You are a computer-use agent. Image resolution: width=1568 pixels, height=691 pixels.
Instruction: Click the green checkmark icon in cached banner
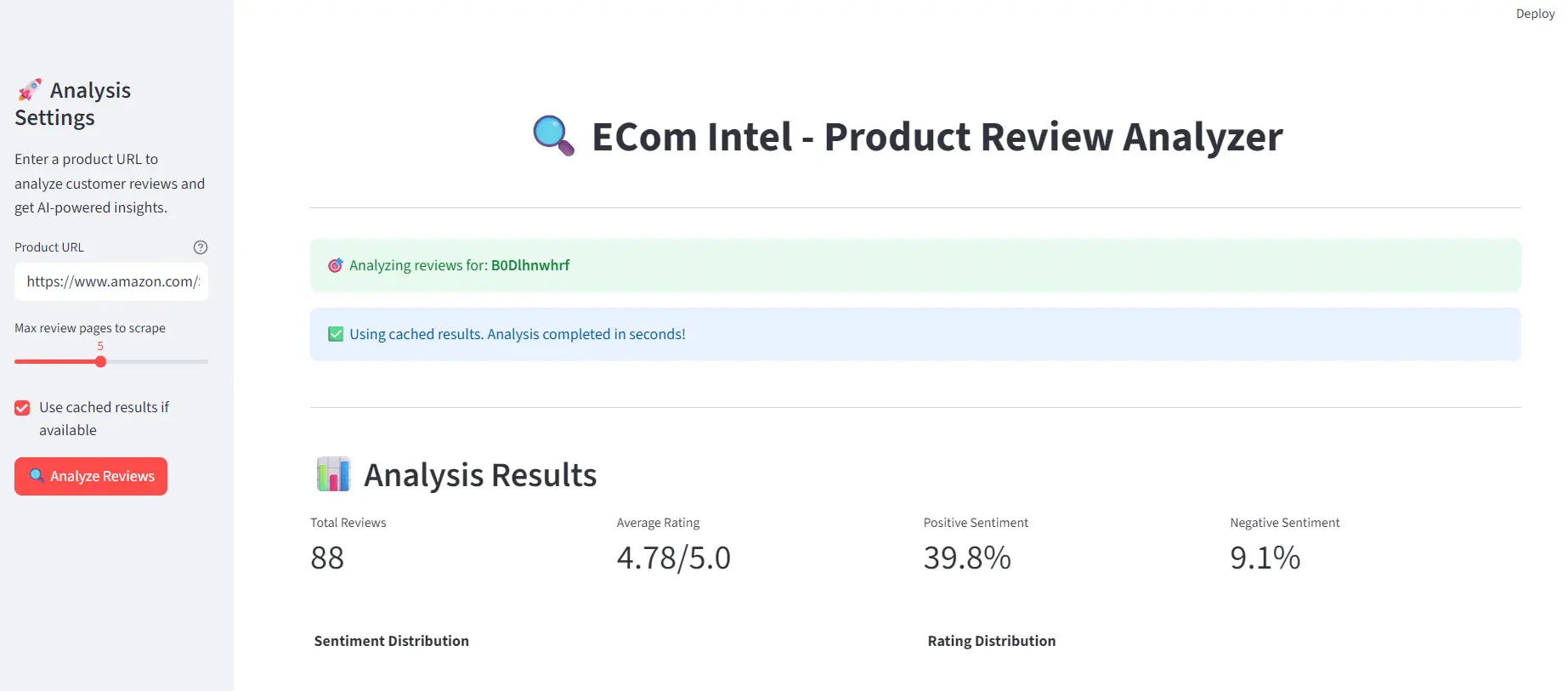point(336,334)
